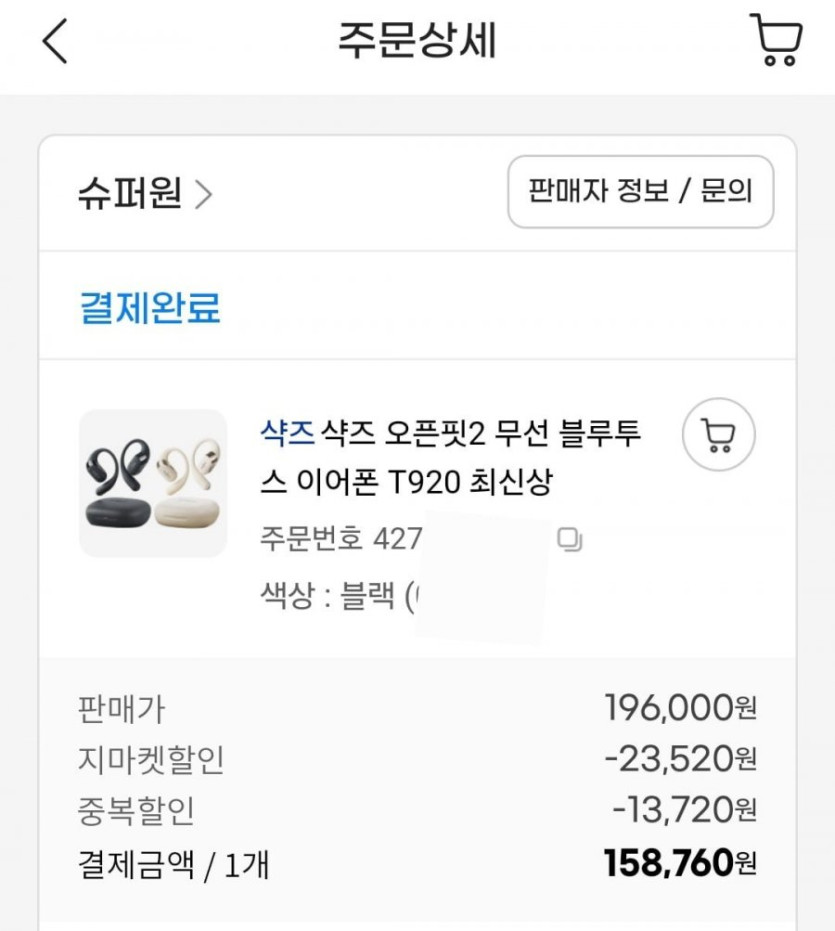Tap the 주문상세 page title

[x=417, y=42]
